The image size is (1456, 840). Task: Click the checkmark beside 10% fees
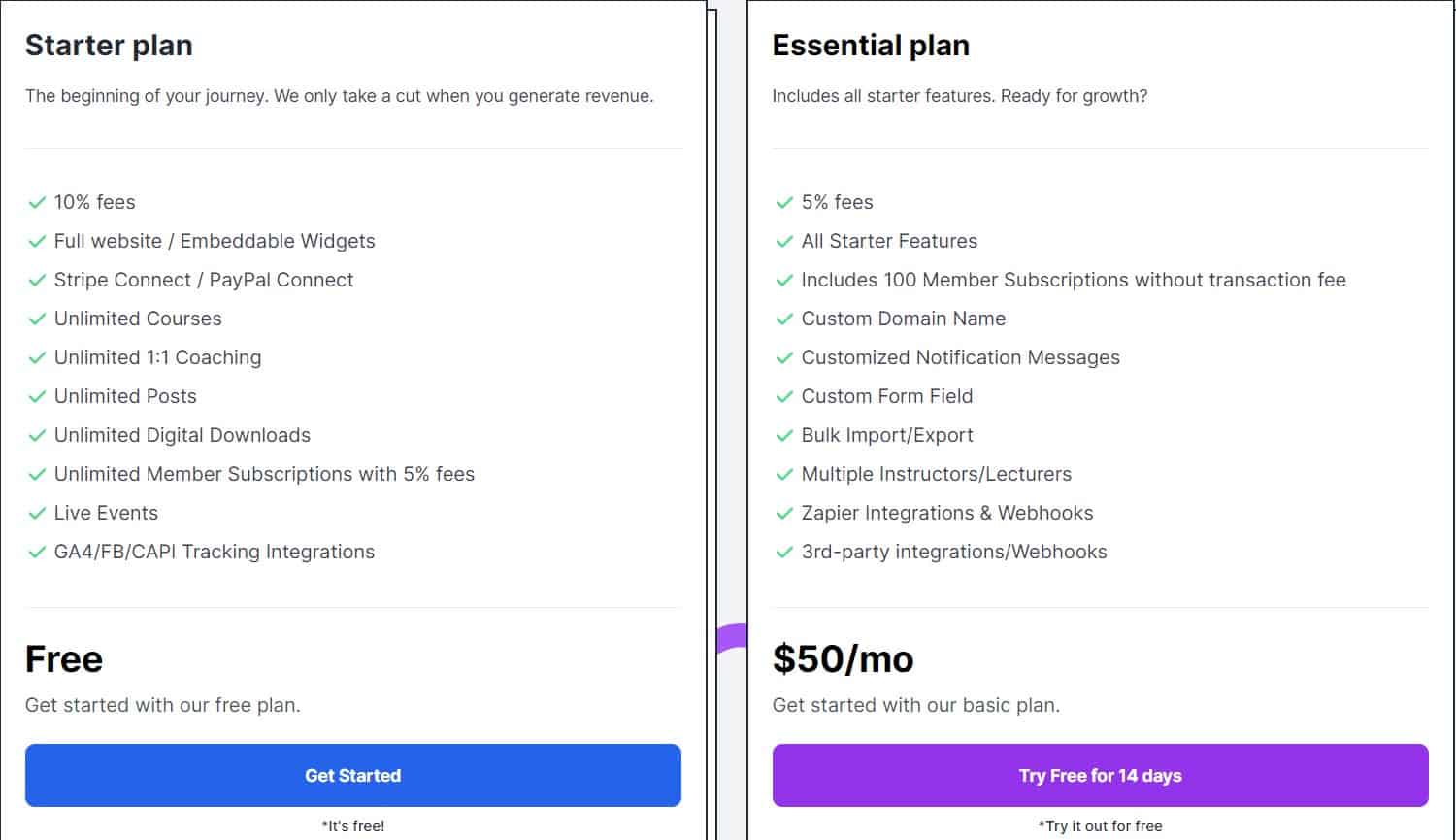[38, 202]
